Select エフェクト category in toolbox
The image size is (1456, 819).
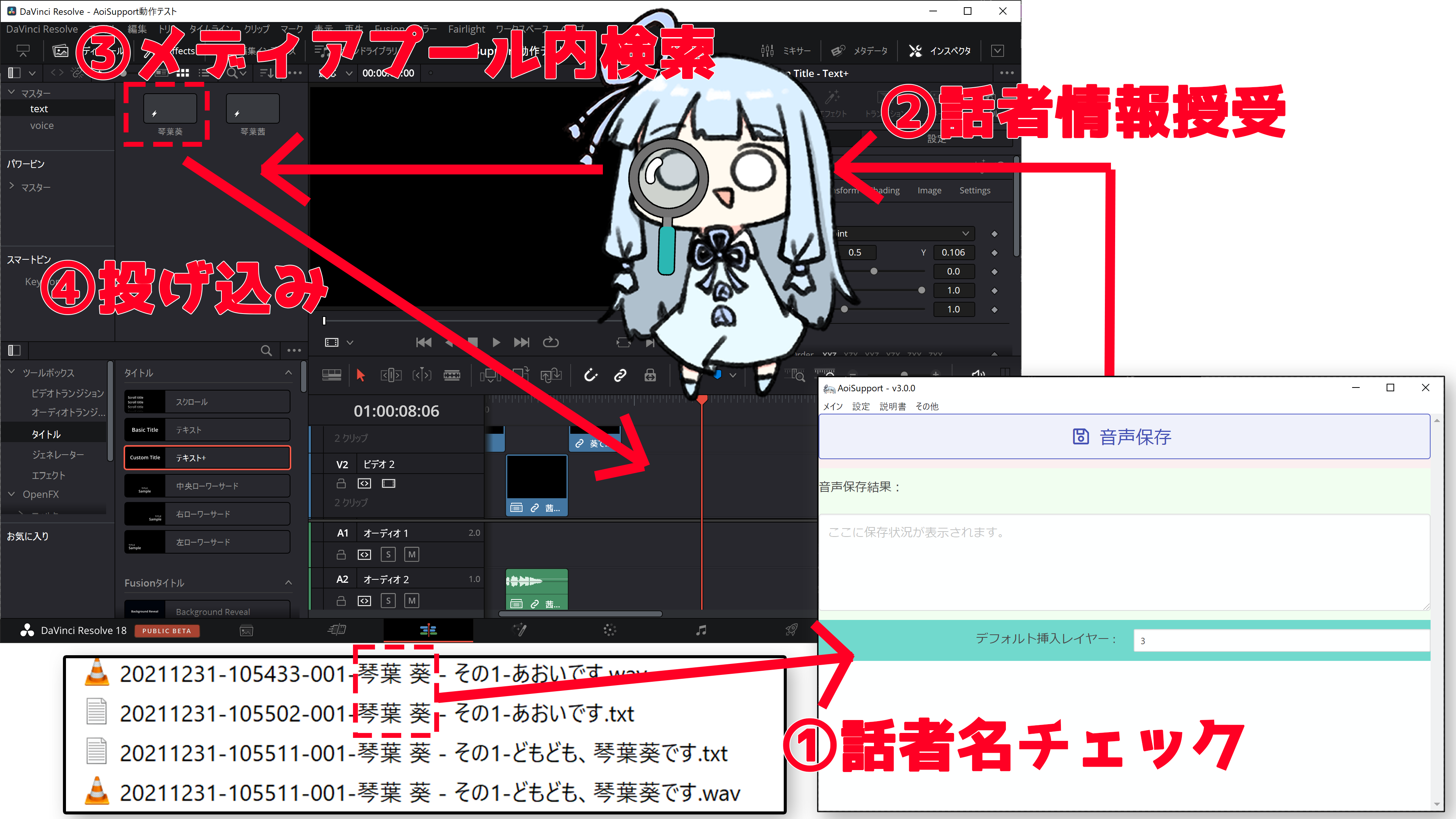click(48, 475)
